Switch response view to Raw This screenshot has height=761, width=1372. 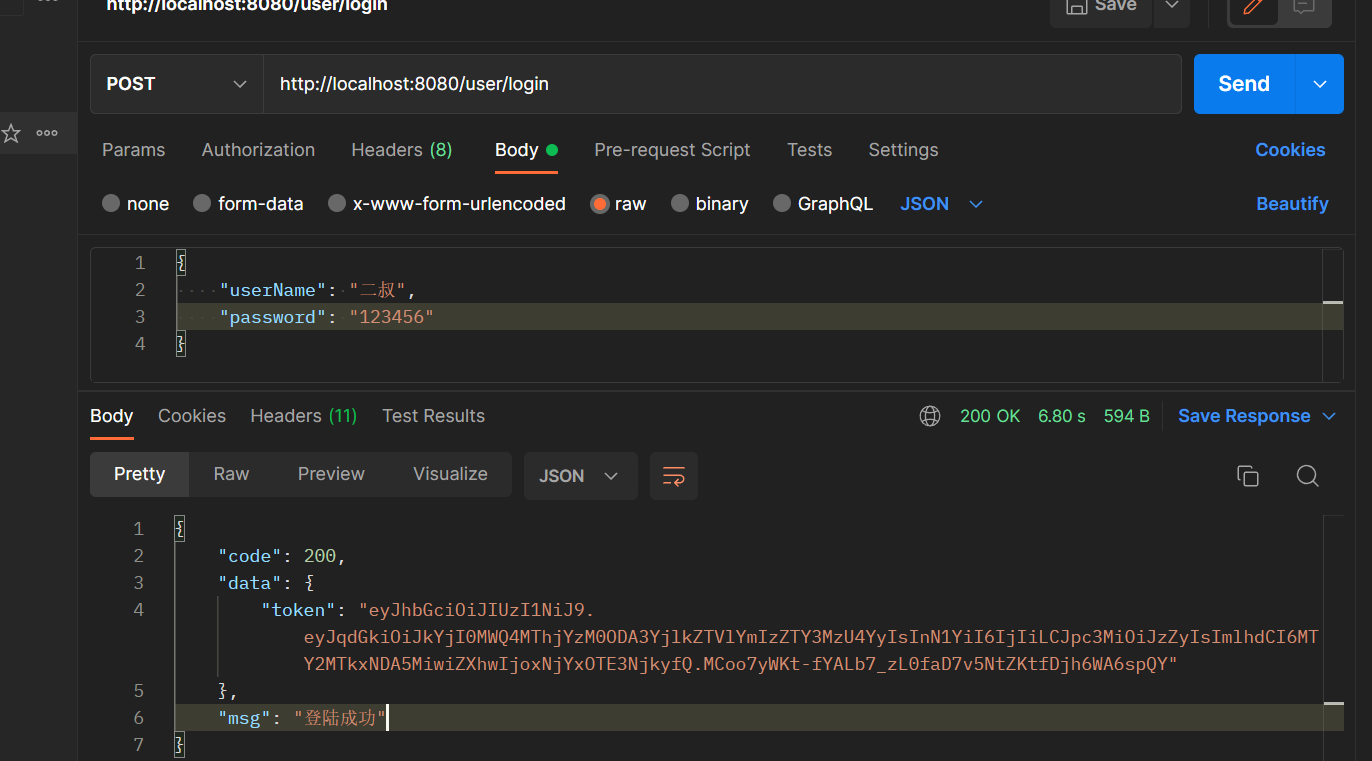pyautogui.click(x=231, y=474)
